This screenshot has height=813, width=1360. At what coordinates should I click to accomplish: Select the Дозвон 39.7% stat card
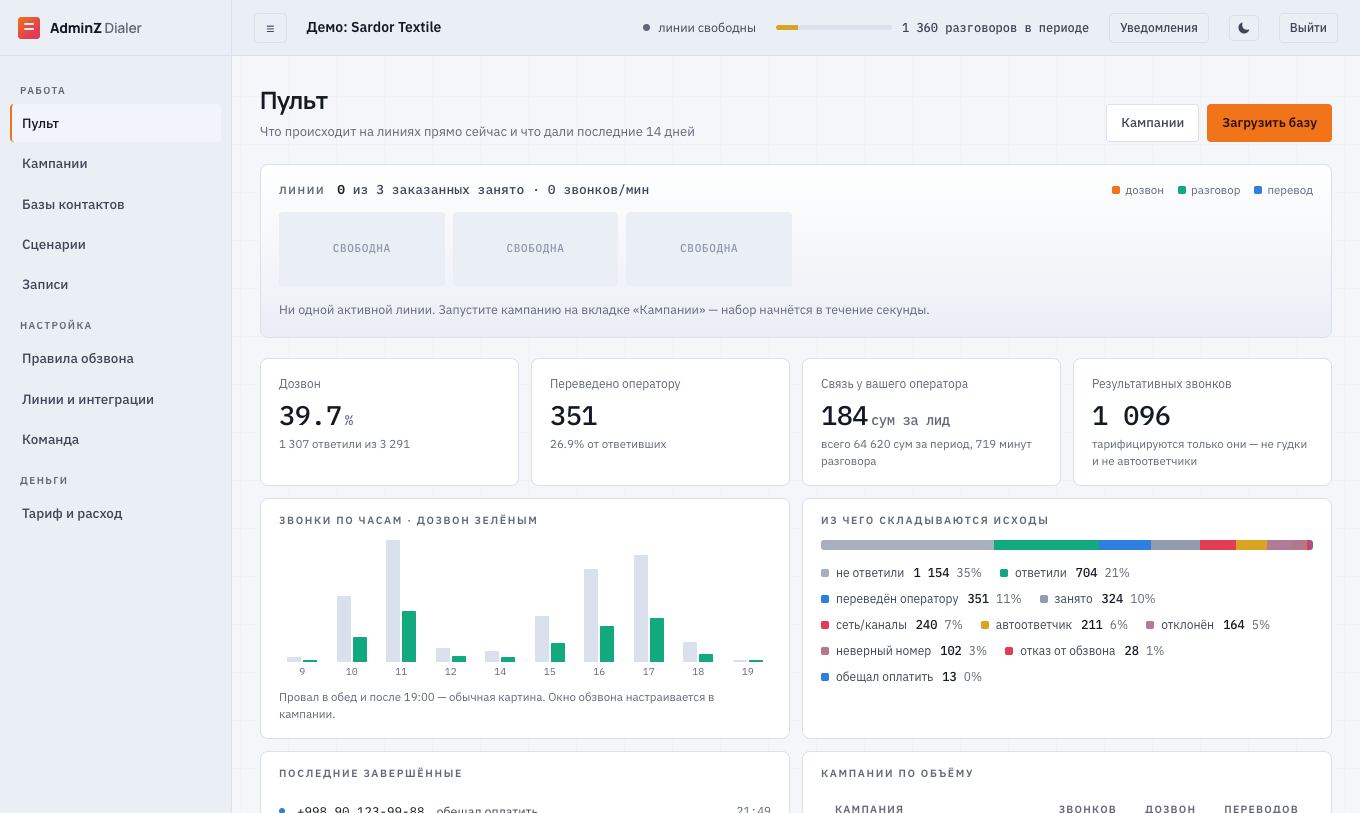389,422
